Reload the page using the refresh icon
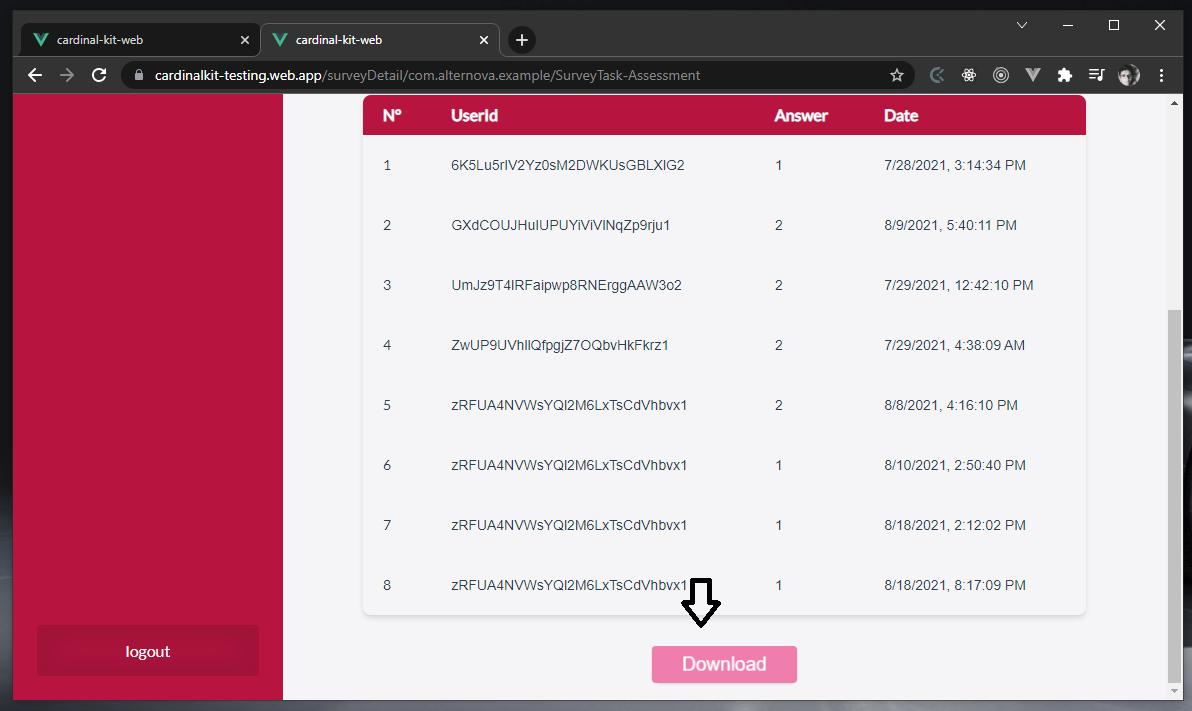 pos(99,75)
